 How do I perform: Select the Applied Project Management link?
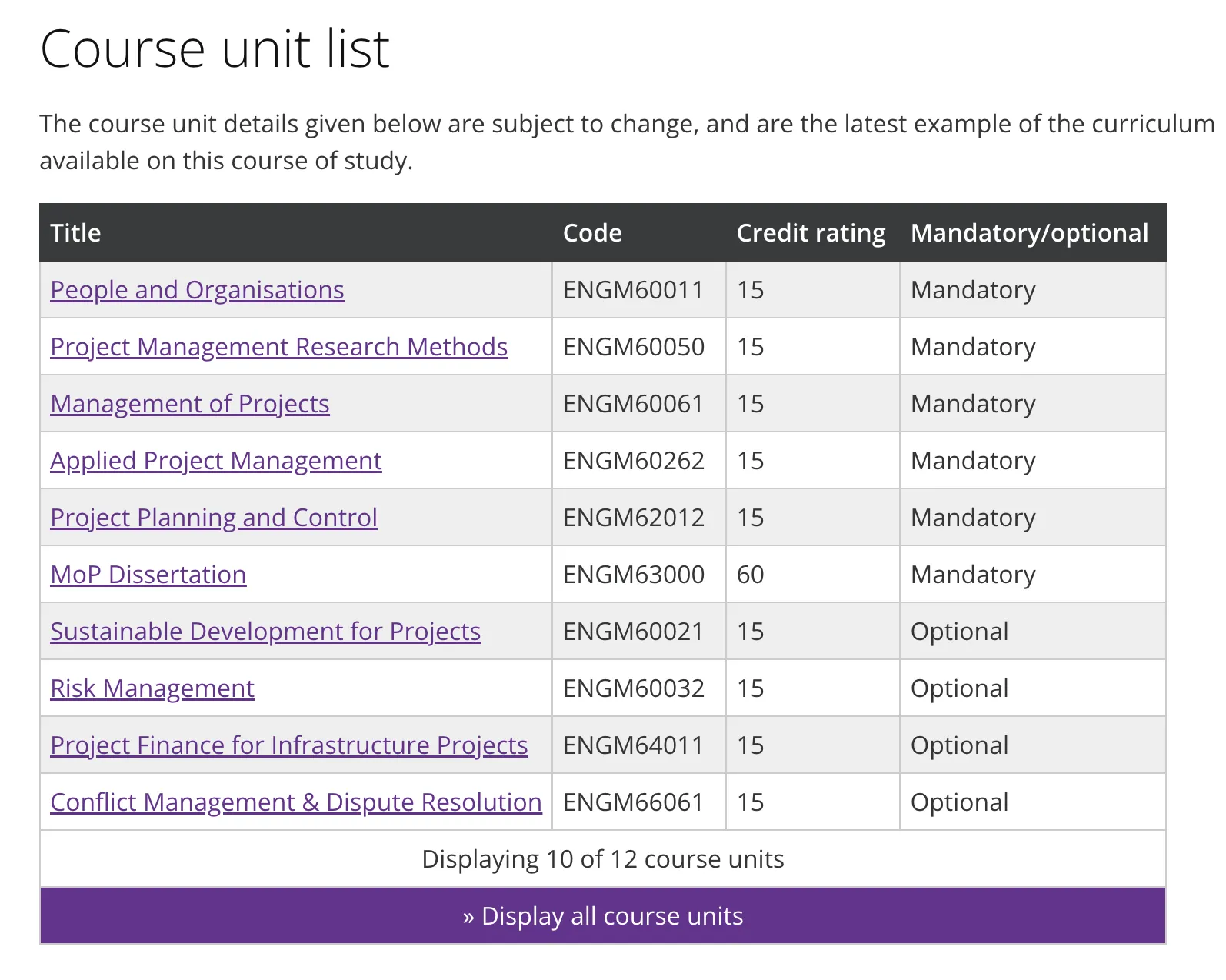tap(215, 461)
